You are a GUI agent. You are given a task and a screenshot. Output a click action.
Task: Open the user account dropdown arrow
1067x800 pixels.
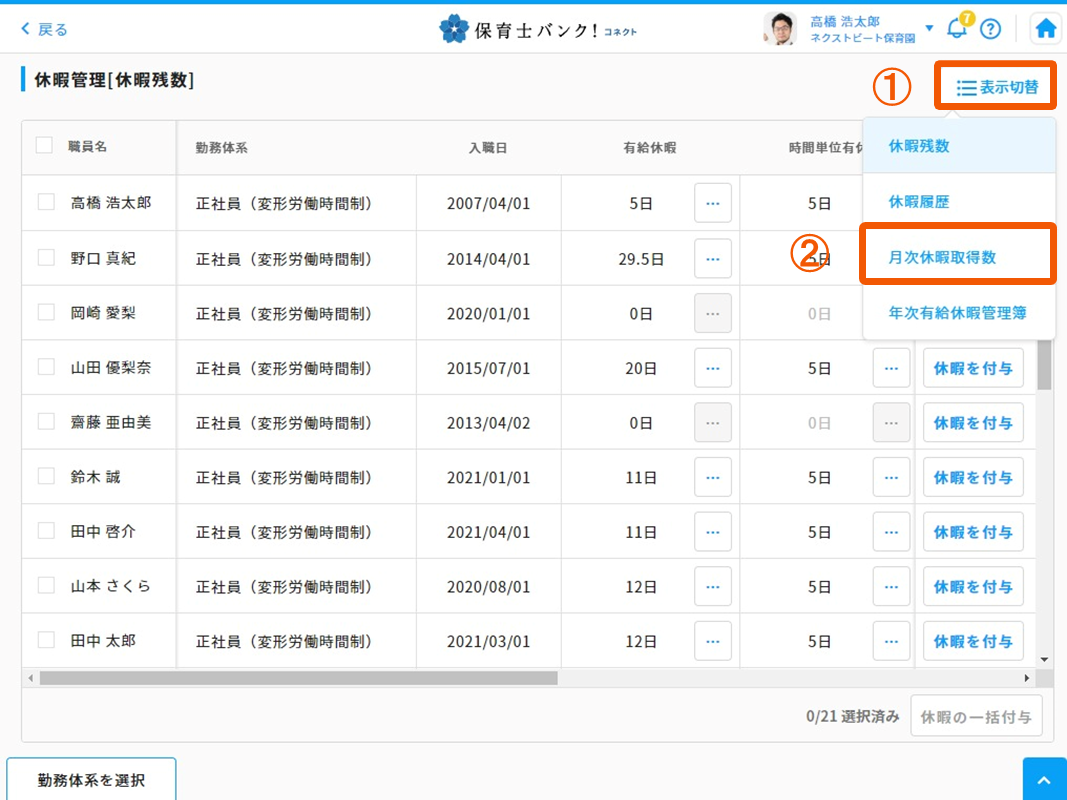coord(929,28)
